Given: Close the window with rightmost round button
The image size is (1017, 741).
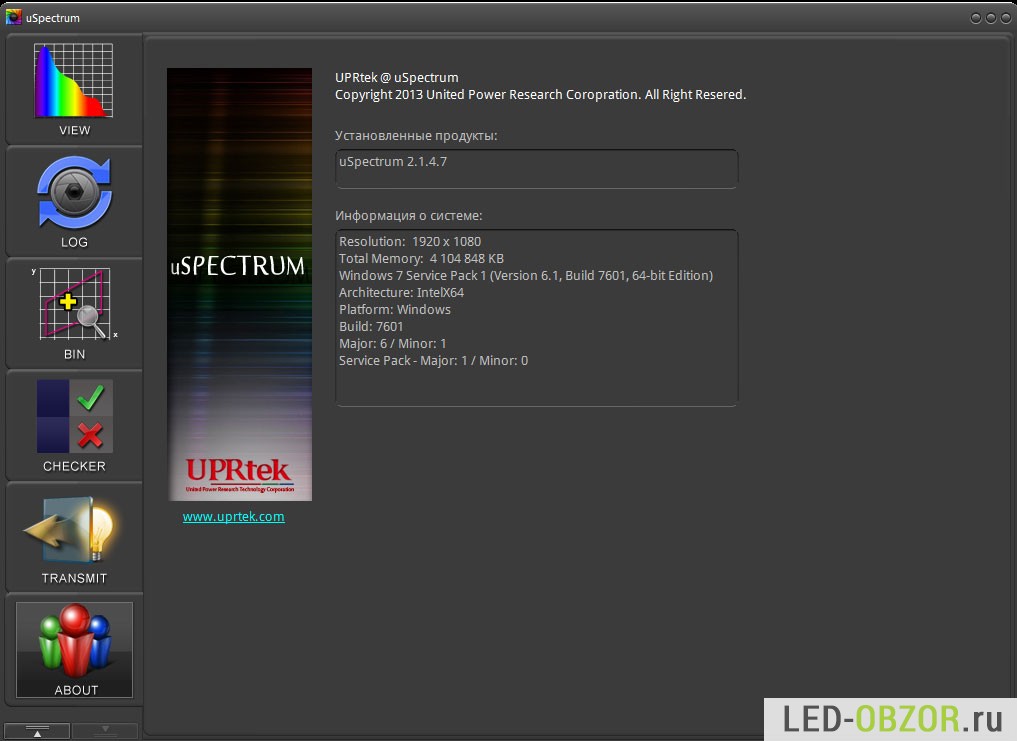Looking at the screenshot, I should [1005, 17].
